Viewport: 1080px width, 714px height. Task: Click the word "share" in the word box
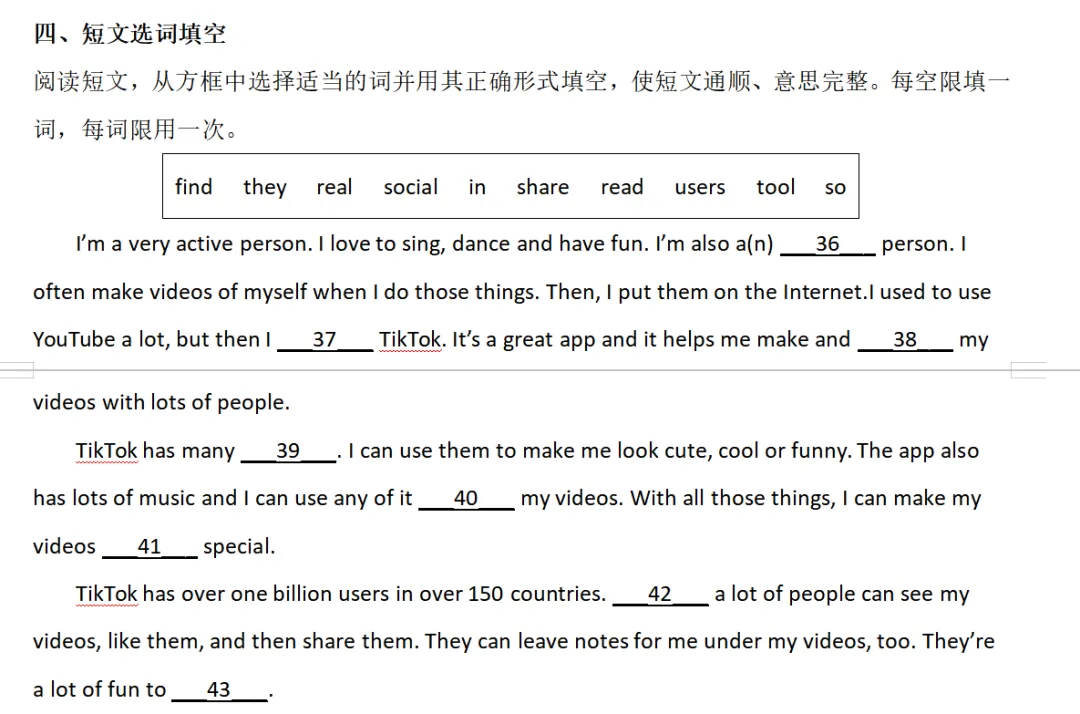pyautogui.click(x=543, y=187)
